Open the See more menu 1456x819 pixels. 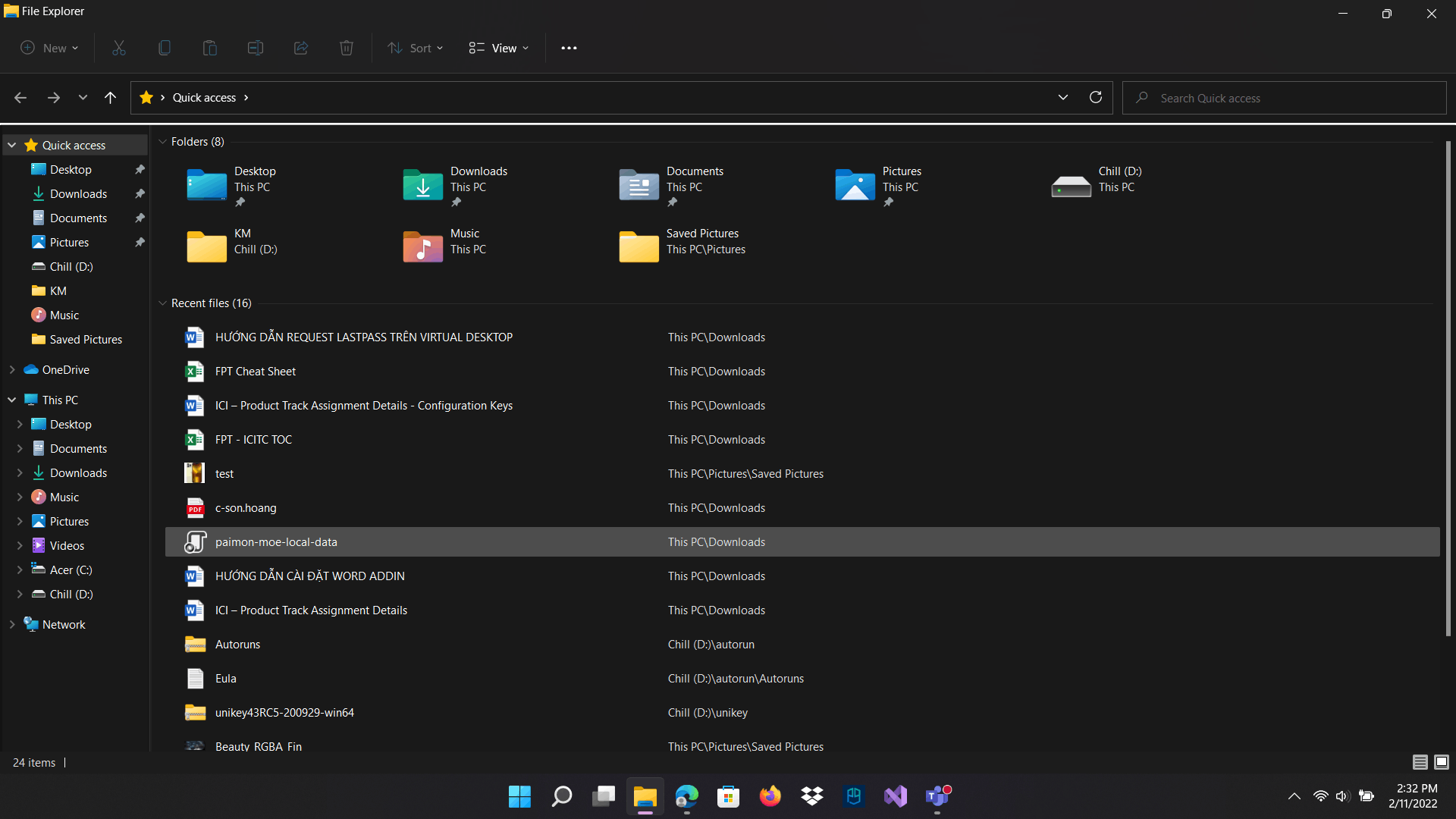tap(569, 48)
